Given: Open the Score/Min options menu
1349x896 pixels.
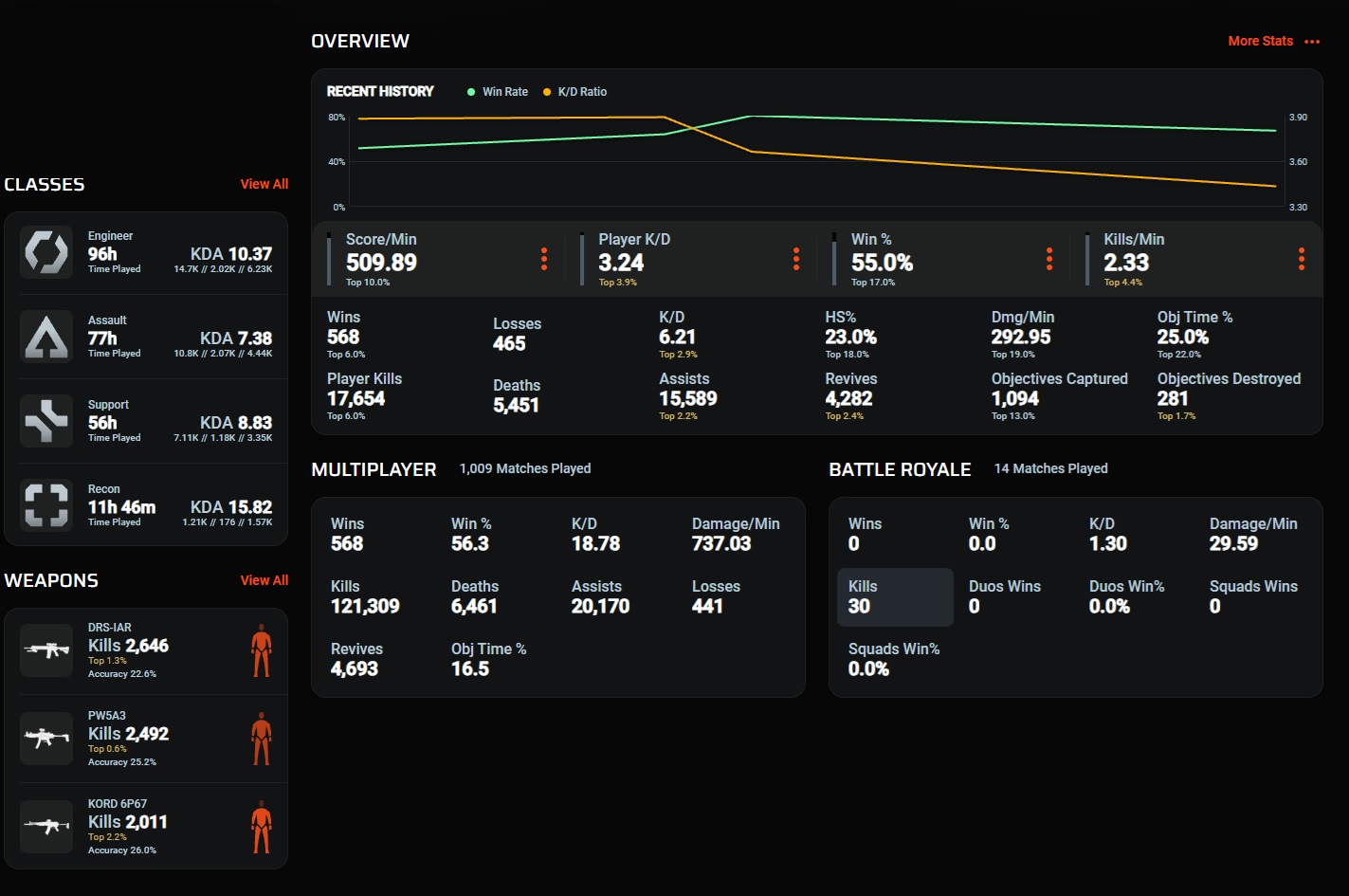Looking at the screenshot, I should (544, 259).
